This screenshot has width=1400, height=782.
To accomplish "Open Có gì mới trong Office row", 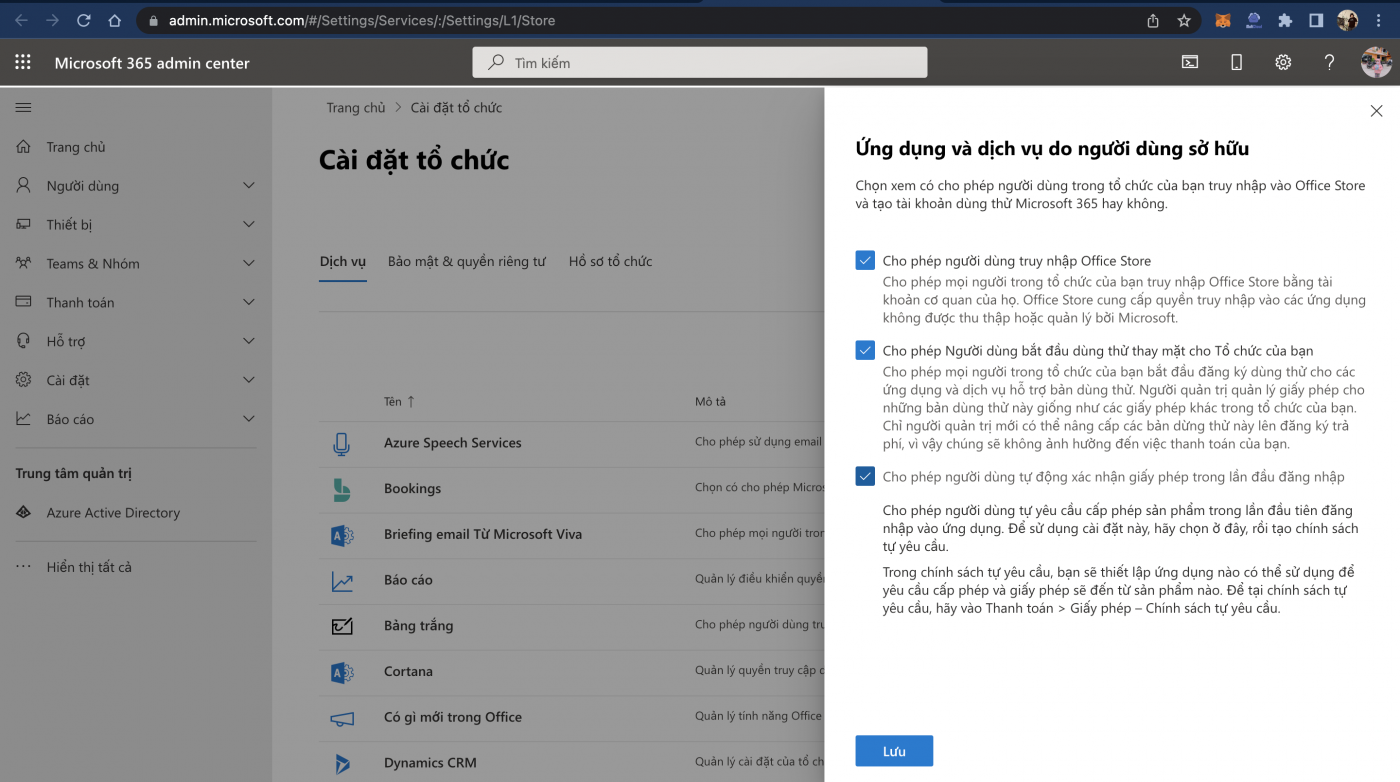I will (453, 718).
